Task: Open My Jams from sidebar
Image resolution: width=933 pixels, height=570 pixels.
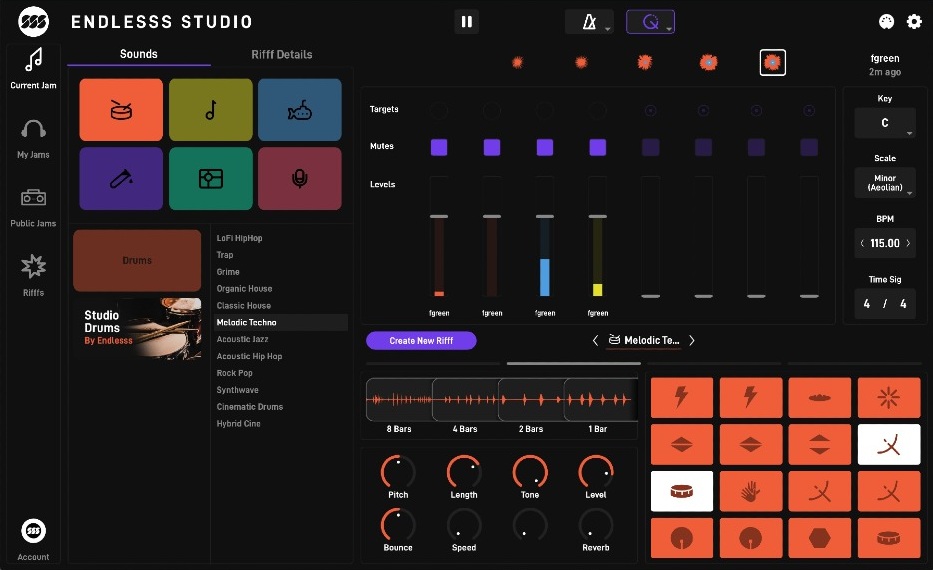Action: [x=33, y=138]
